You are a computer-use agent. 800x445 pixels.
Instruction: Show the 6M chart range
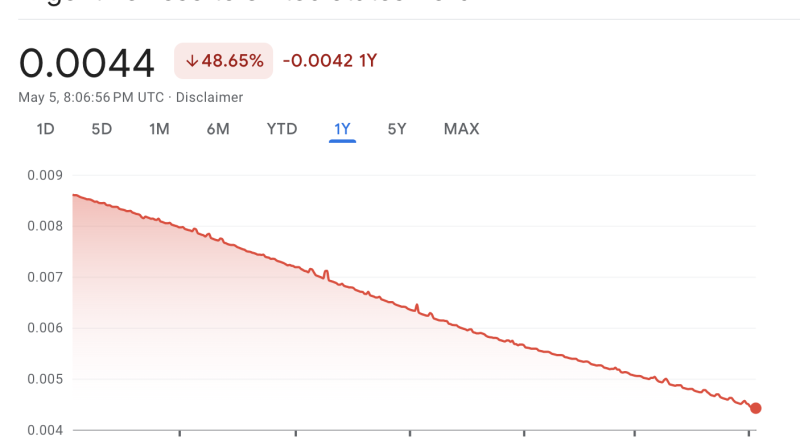[x=218, y=129]
